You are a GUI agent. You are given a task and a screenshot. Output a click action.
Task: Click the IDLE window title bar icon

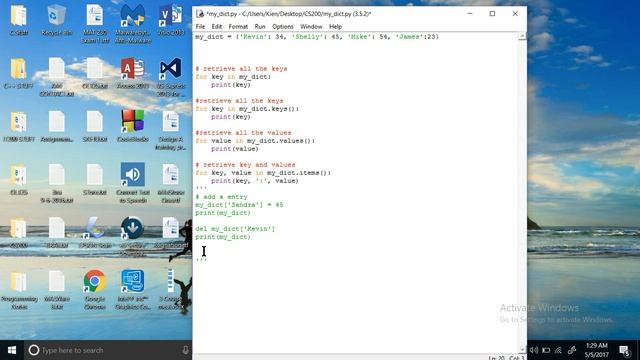tap(200, 14)
